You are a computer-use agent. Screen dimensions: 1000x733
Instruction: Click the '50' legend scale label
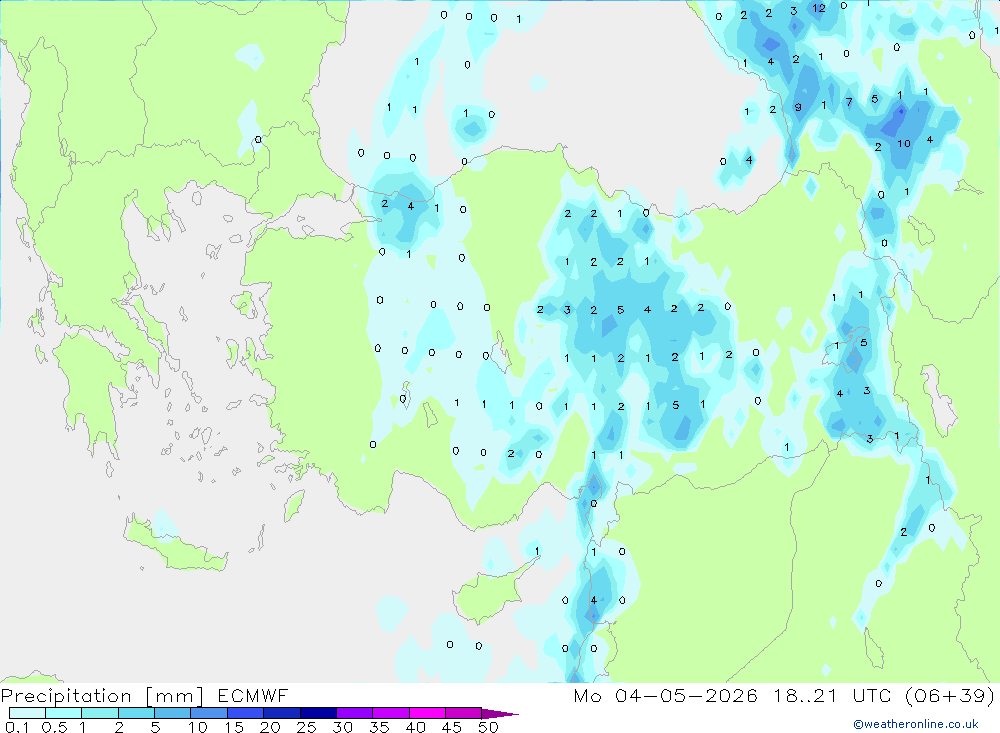tap(488, 727)
